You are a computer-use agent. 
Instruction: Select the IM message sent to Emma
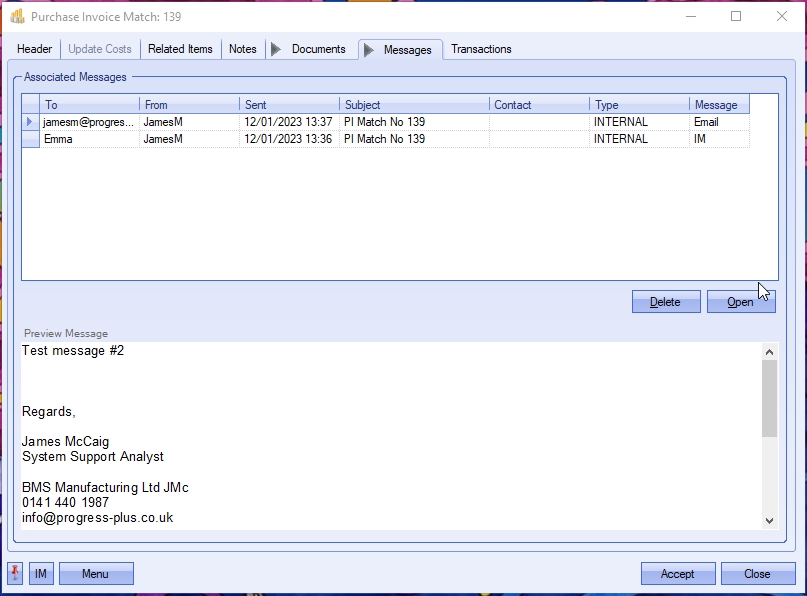pos(90,139)
